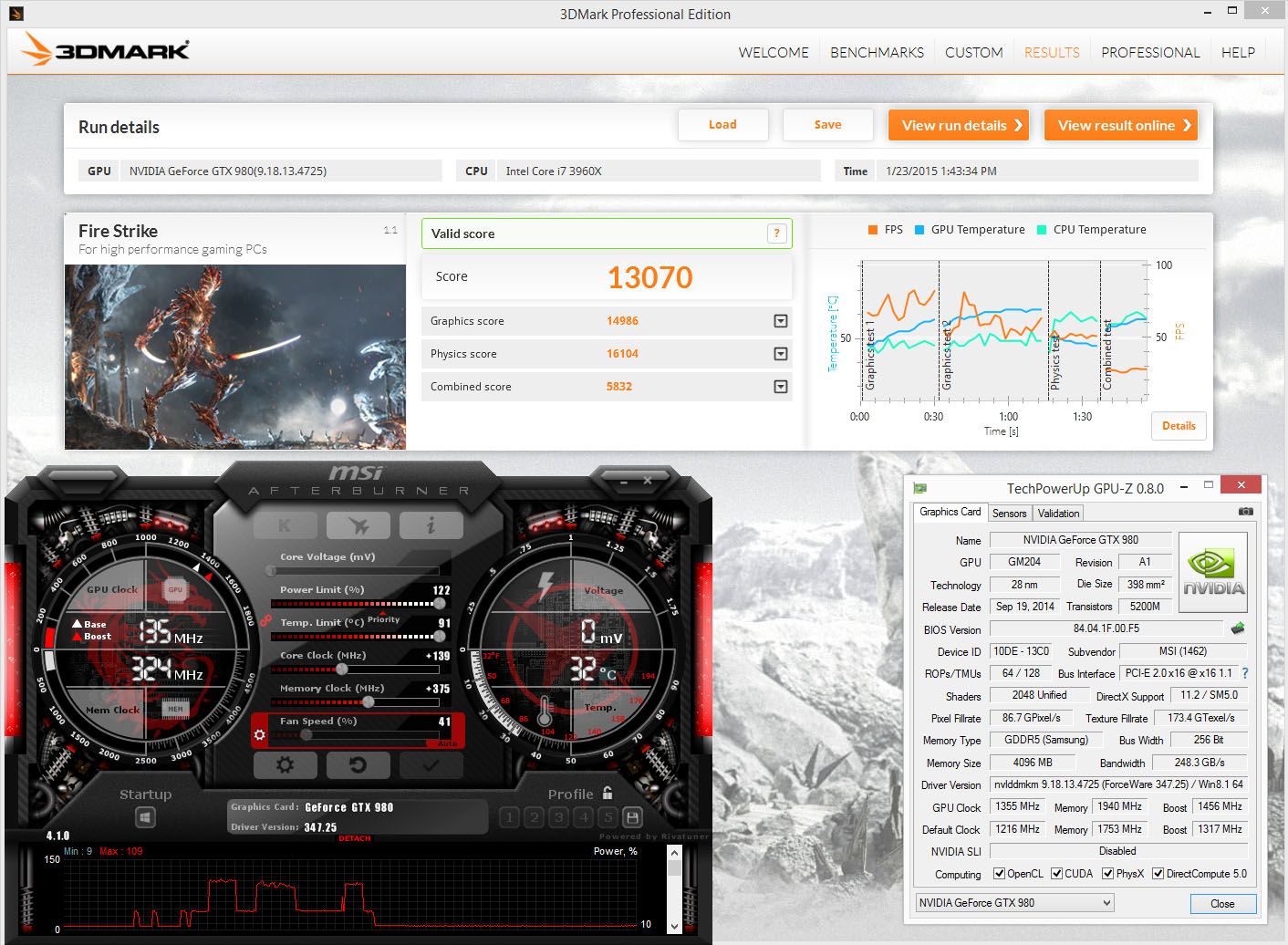Select Afterburner profile slot 3
The width and height of the screenshot is (1288, 945).
[559, 817]
